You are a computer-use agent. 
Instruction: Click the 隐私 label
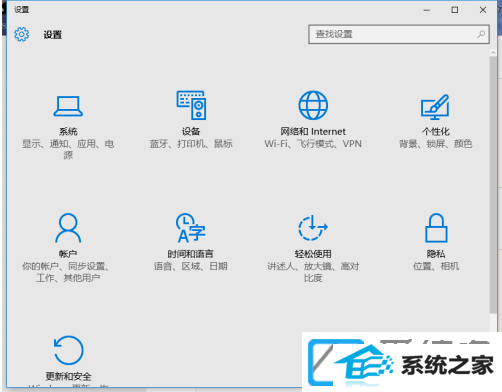tap(436, 254)
